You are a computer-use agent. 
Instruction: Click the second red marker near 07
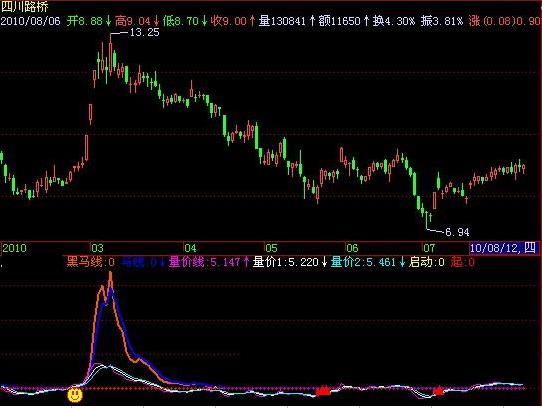click(x=438, y=391)
